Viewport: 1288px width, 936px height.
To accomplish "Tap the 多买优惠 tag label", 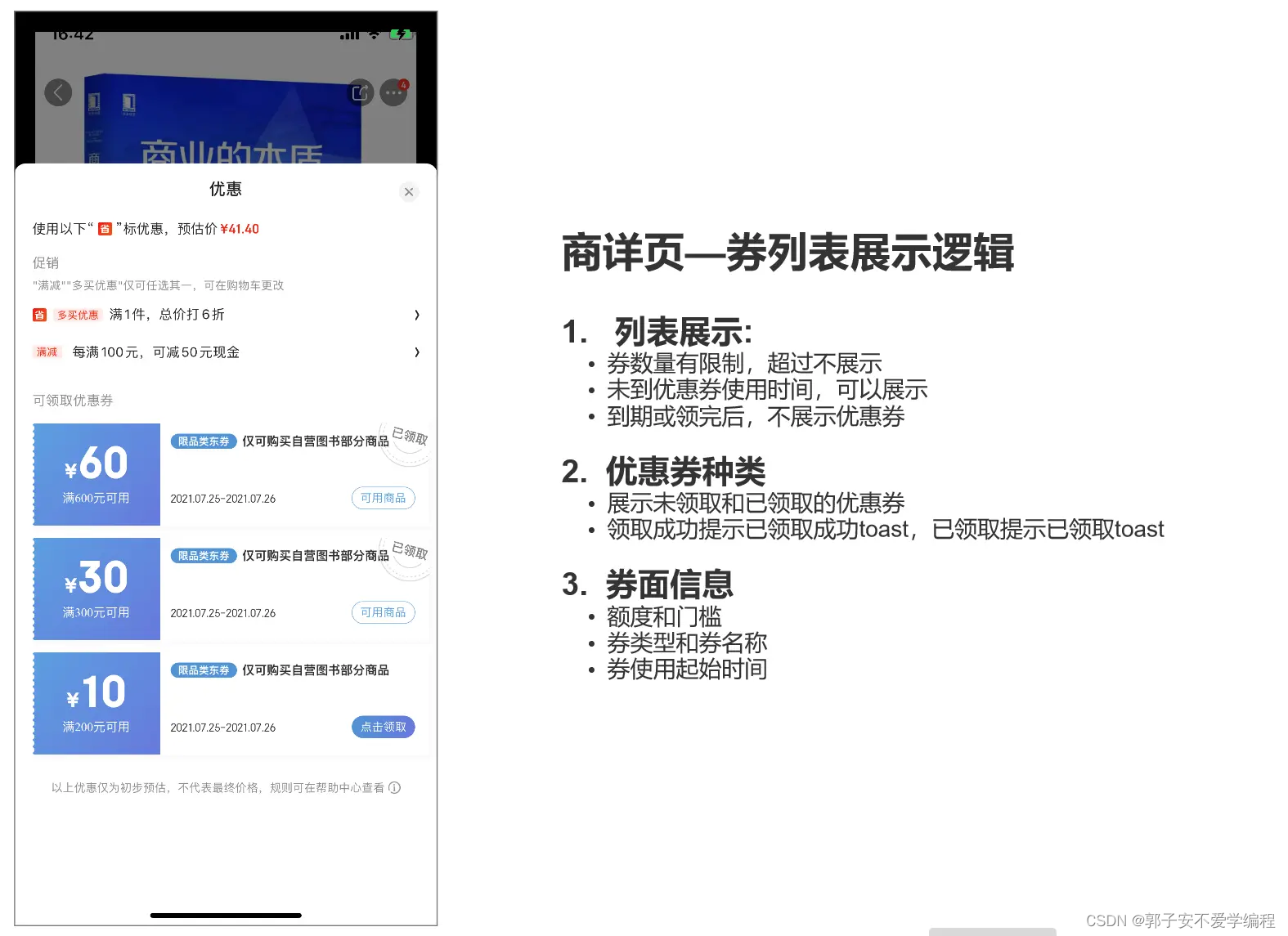I will (78, 315).
